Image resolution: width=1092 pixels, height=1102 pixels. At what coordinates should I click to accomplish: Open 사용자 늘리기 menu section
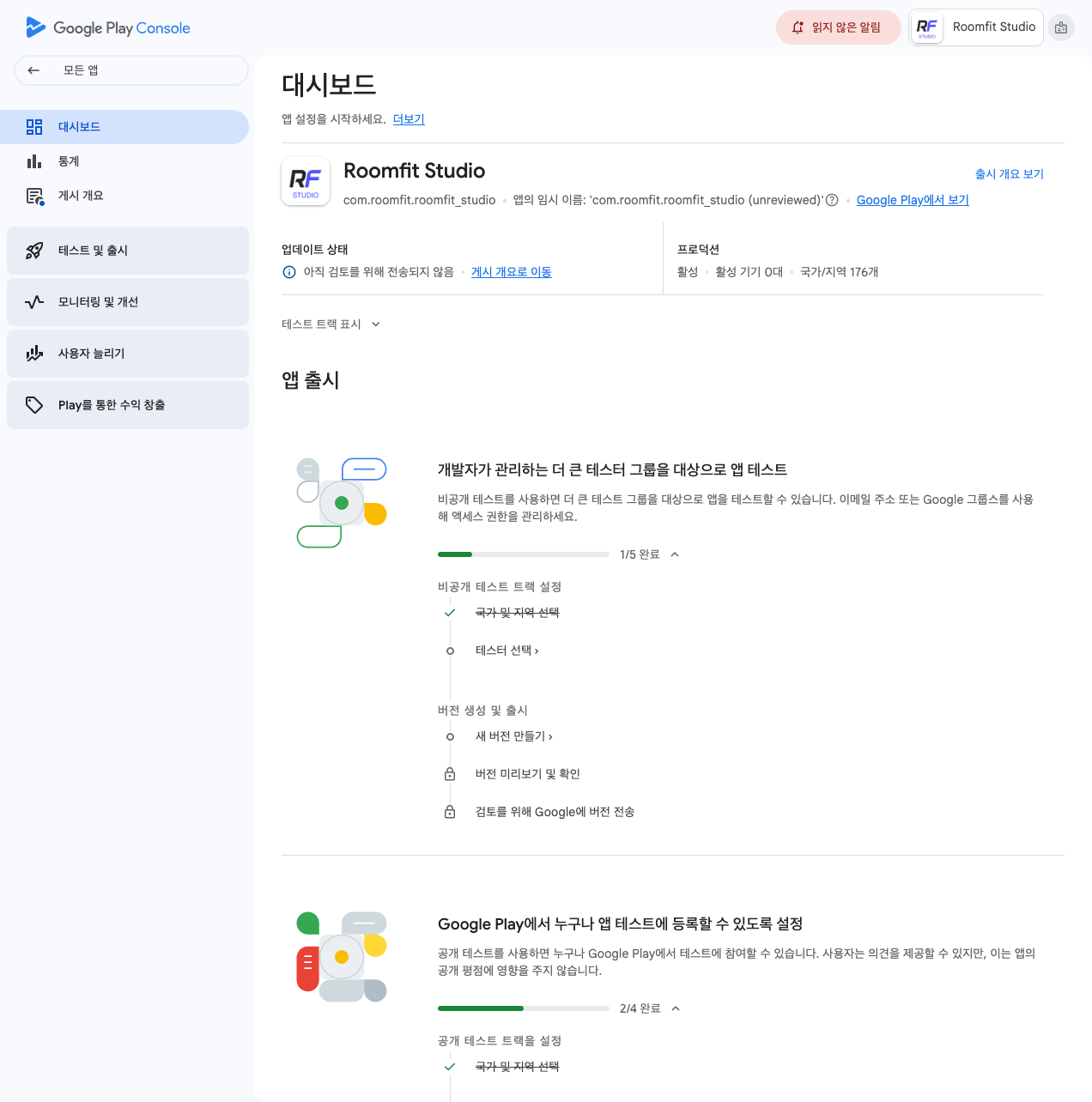[128, 354]
